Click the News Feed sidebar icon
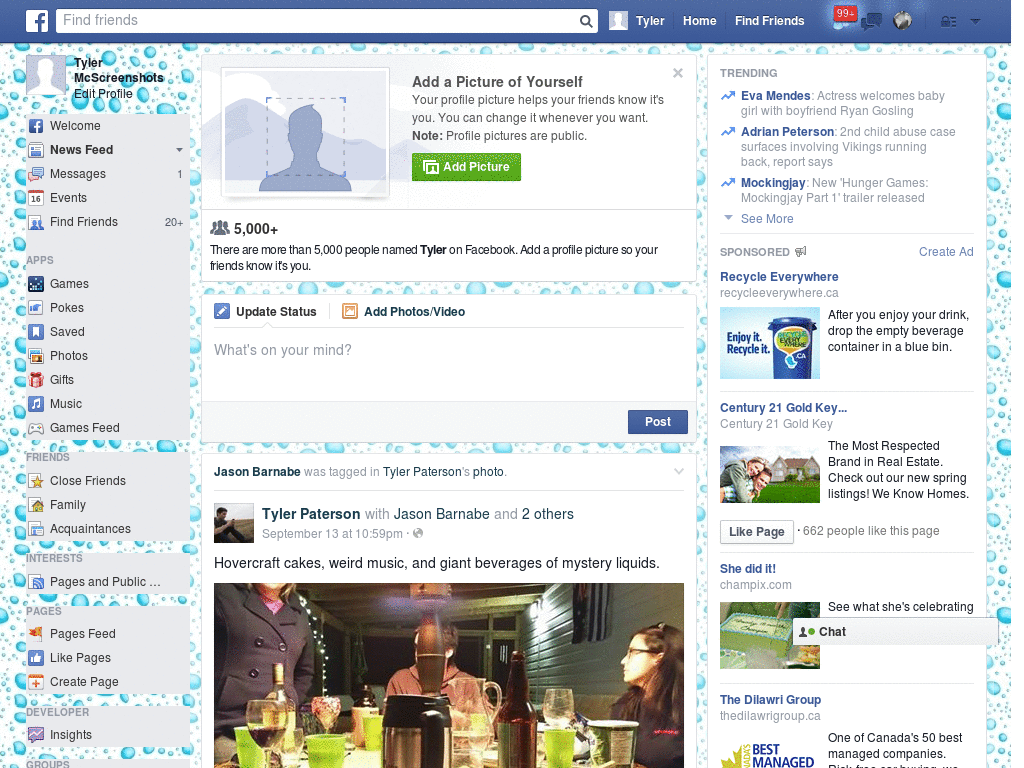 click(x=36, y=150)
